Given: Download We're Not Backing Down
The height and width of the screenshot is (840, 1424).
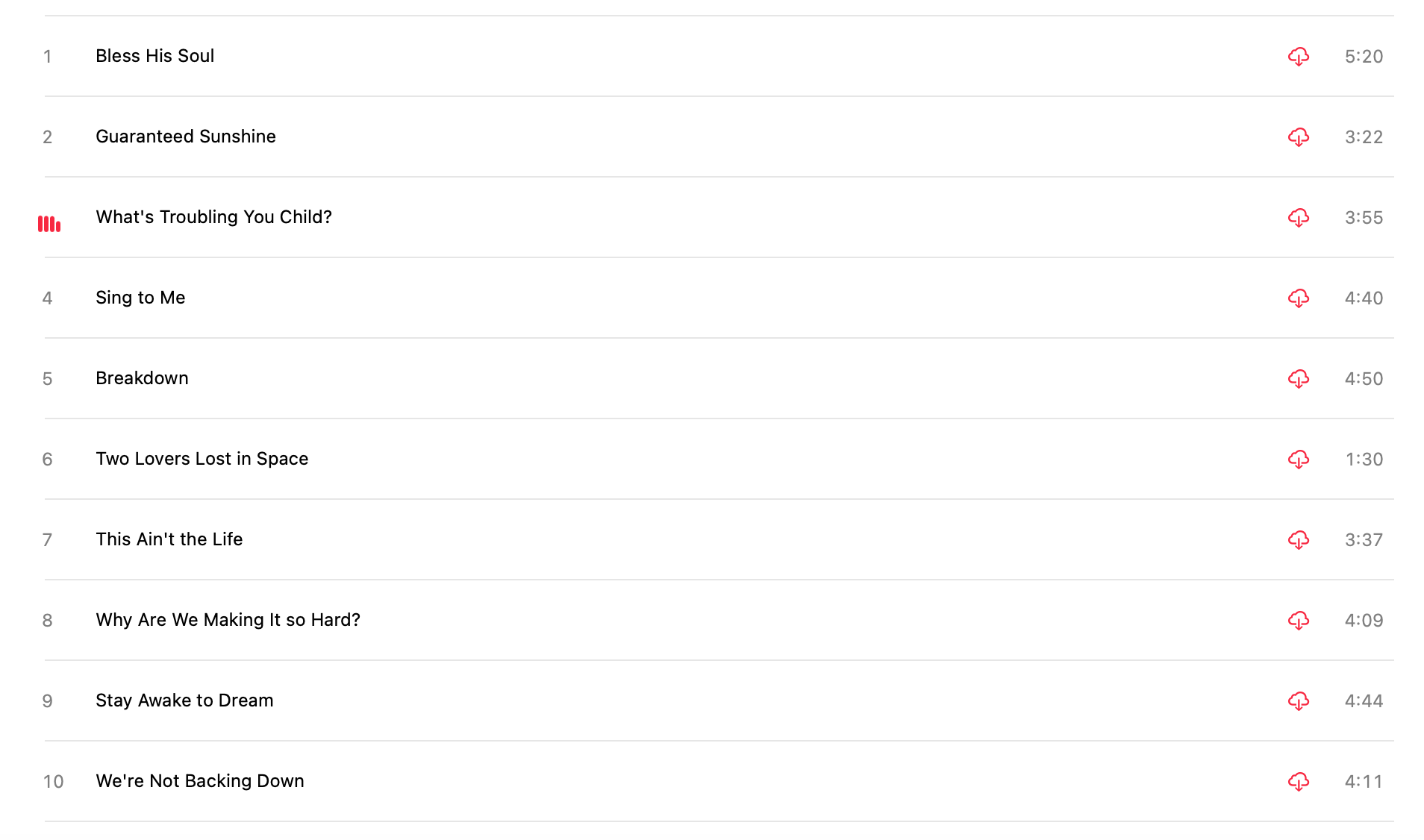Looking at the screenshot, I should [1298, 782].
